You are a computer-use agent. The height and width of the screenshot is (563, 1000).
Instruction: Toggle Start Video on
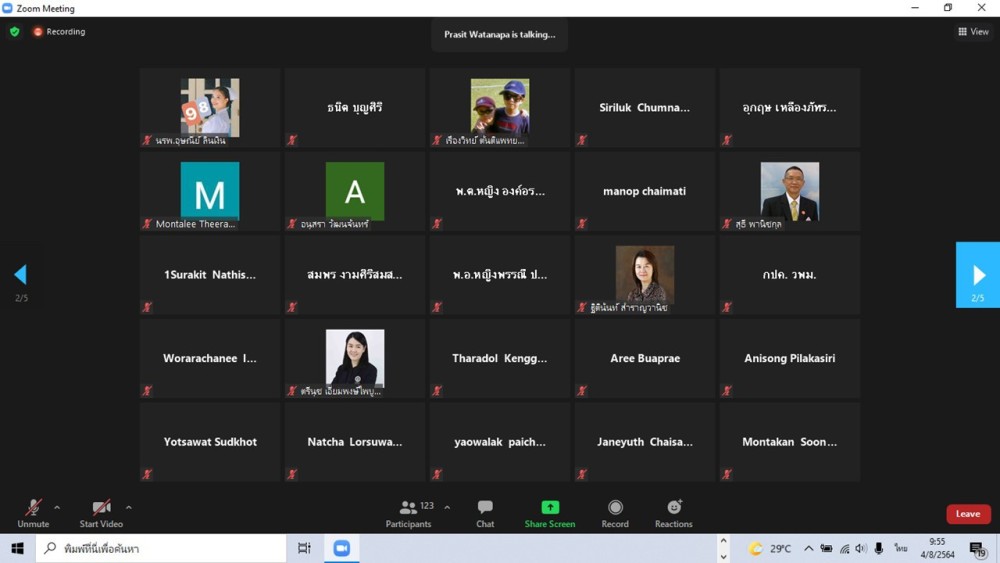coord(101,513)
